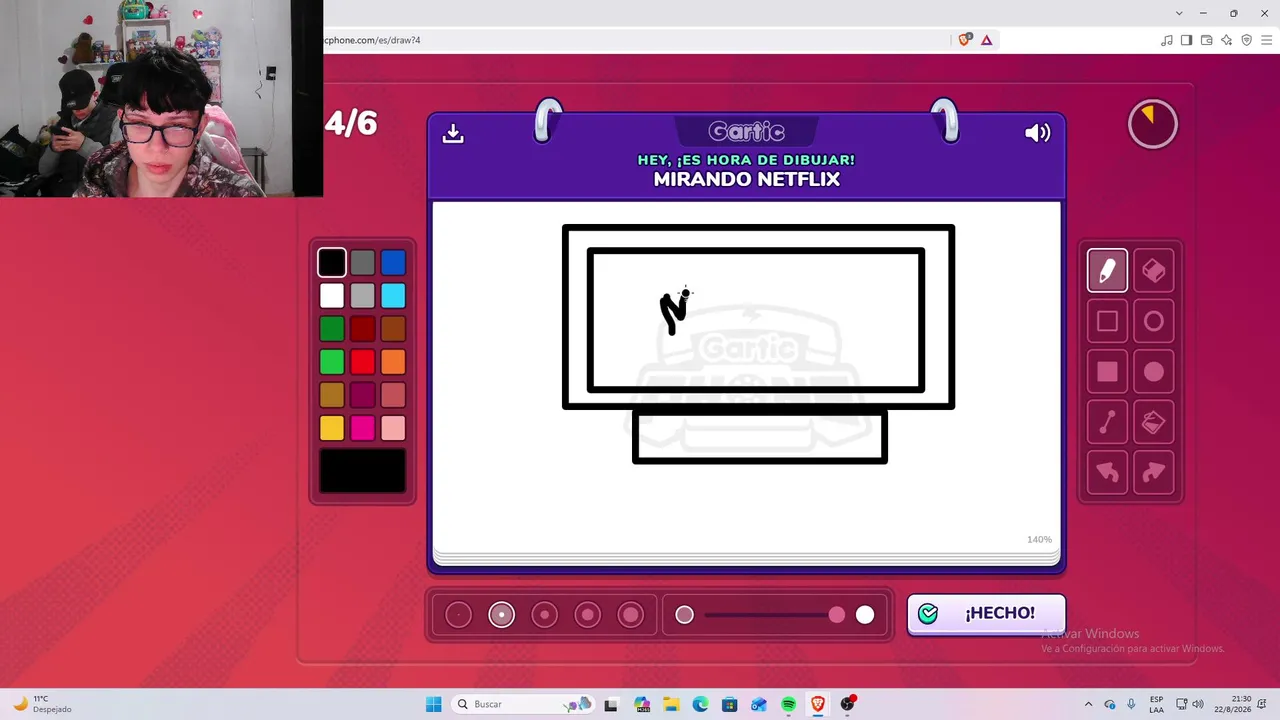Pick the black color swatch
This screenshot has height=720, width=1280.
[x=332, y=263]
